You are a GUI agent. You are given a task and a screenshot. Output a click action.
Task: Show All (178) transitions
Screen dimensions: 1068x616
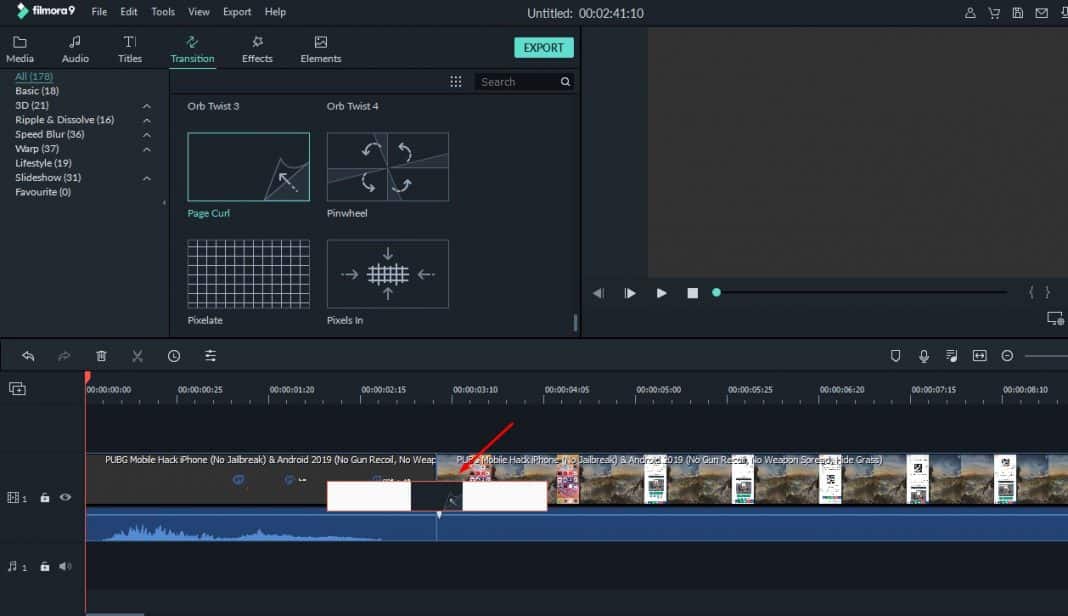pos(34,76)
